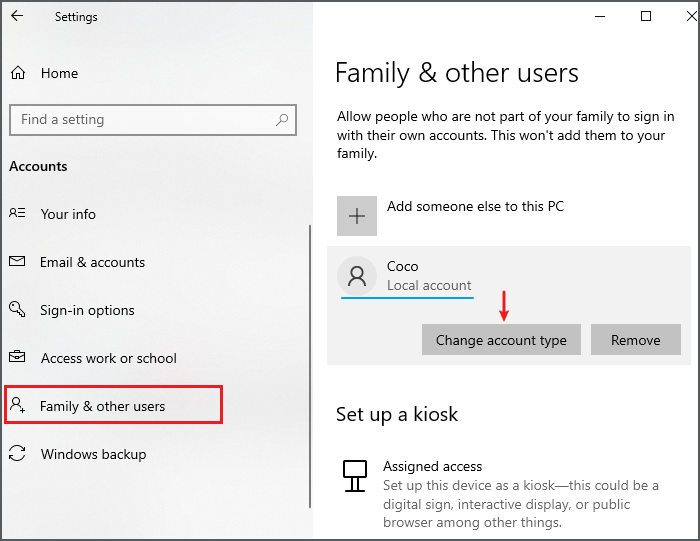This screenshot has height=541, width=700.
Task: Go to Sign-in options page
Action: (87, 310)
